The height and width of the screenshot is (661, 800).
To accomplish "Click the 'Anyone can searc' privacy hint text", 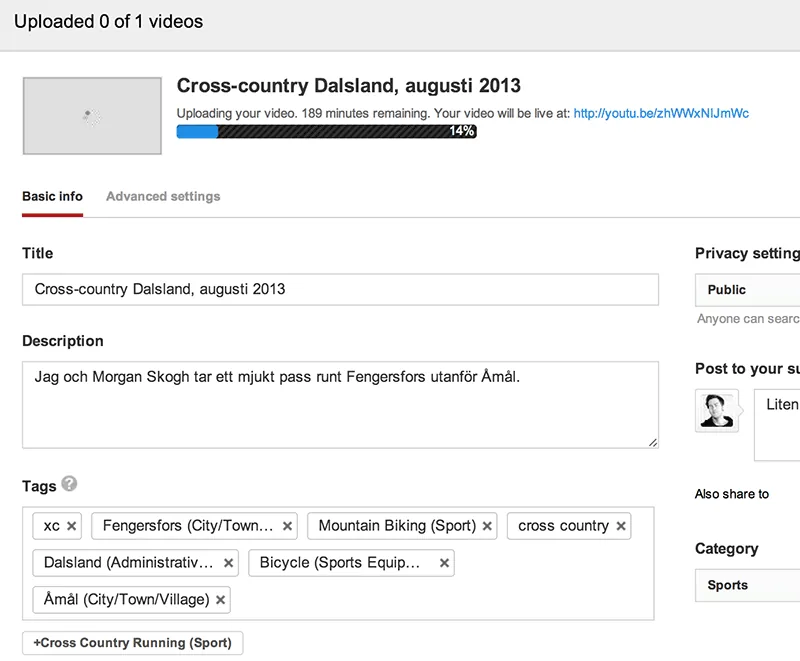I will (748, 319).
